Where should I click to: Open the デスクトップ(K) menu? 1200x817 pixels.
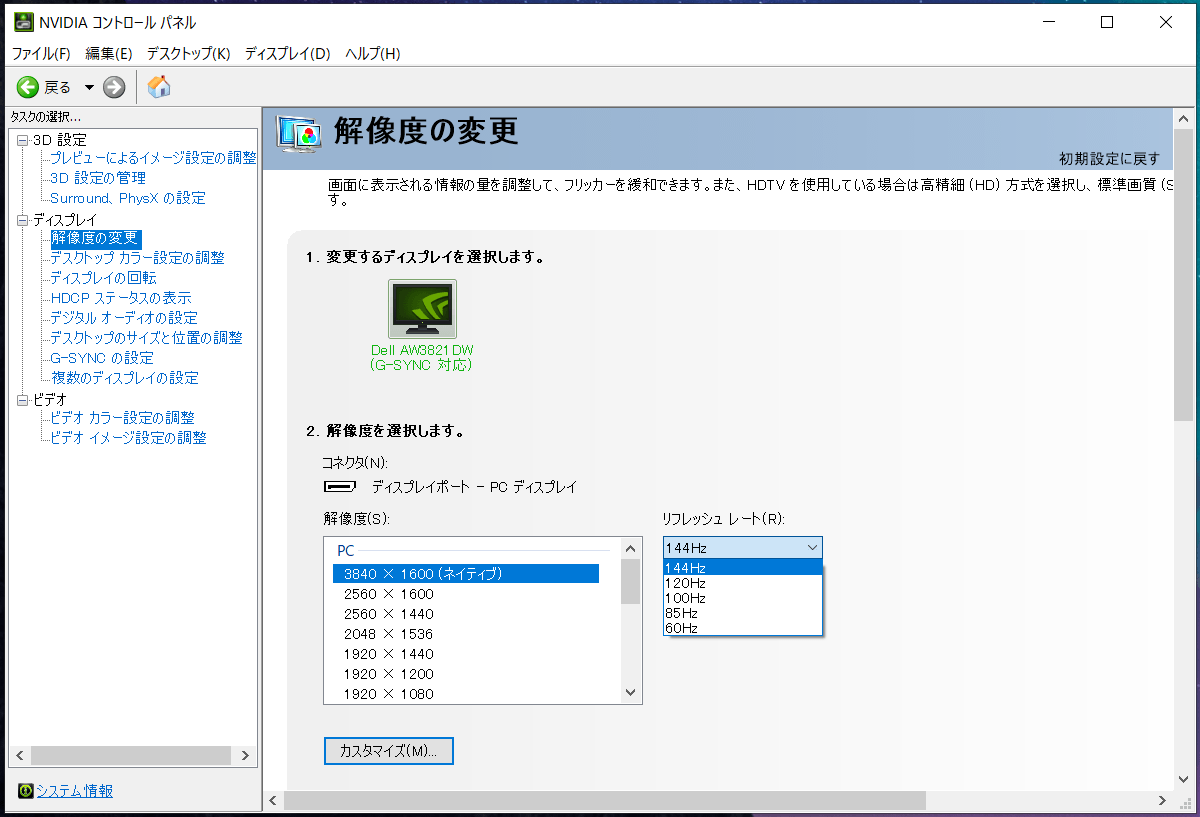[188, 53]
